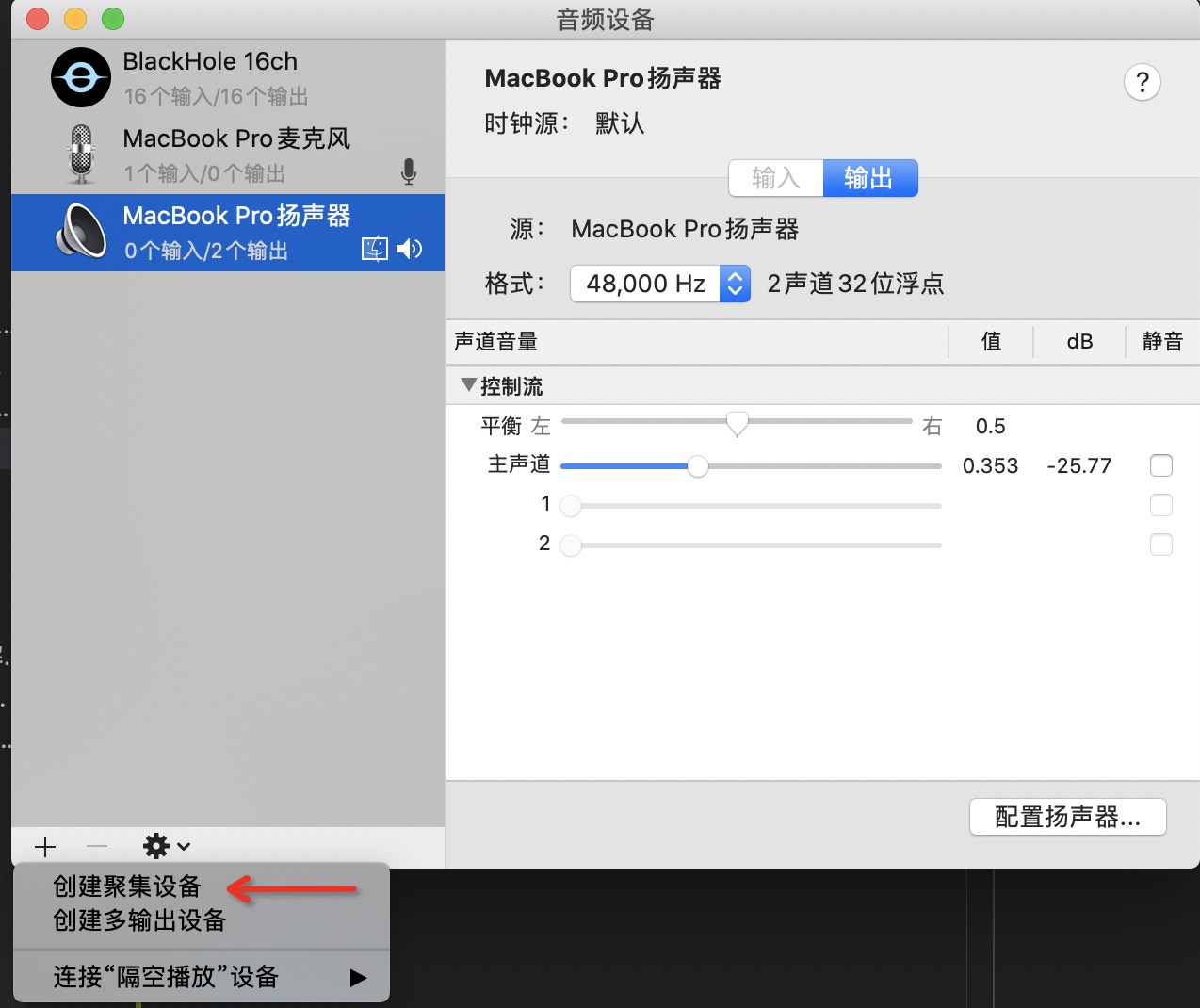
Task: Click the -25.77 dB value field
Action: (x=1079, y=465)
